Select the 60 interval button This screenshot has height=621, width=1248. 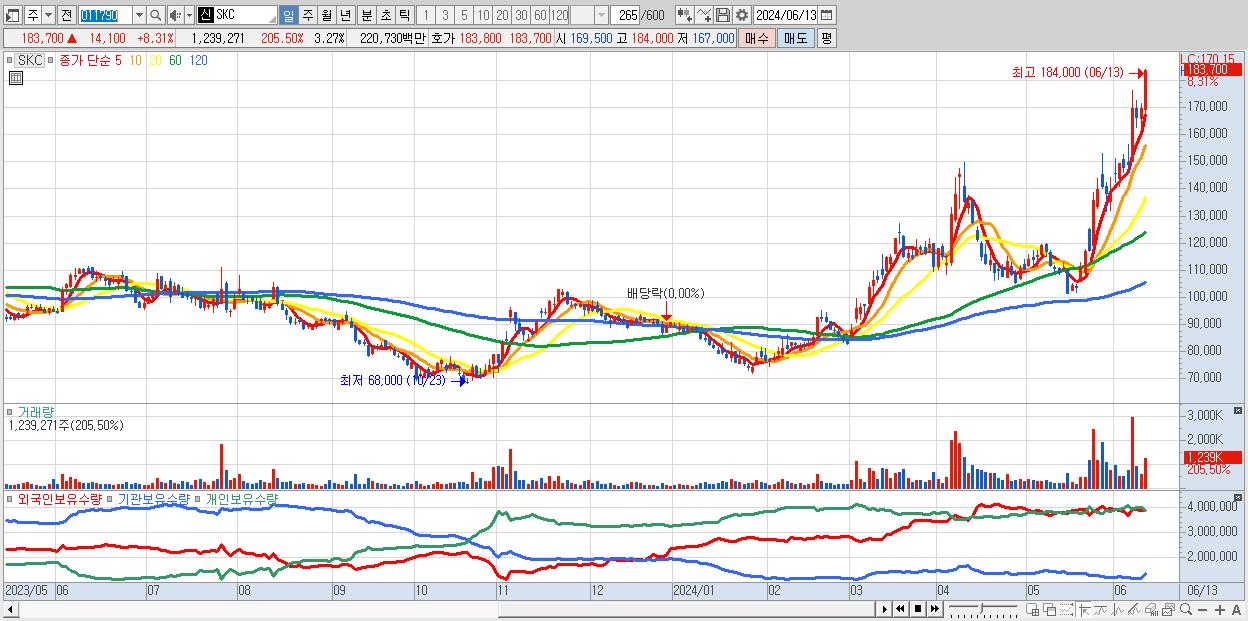pos(540,15)
